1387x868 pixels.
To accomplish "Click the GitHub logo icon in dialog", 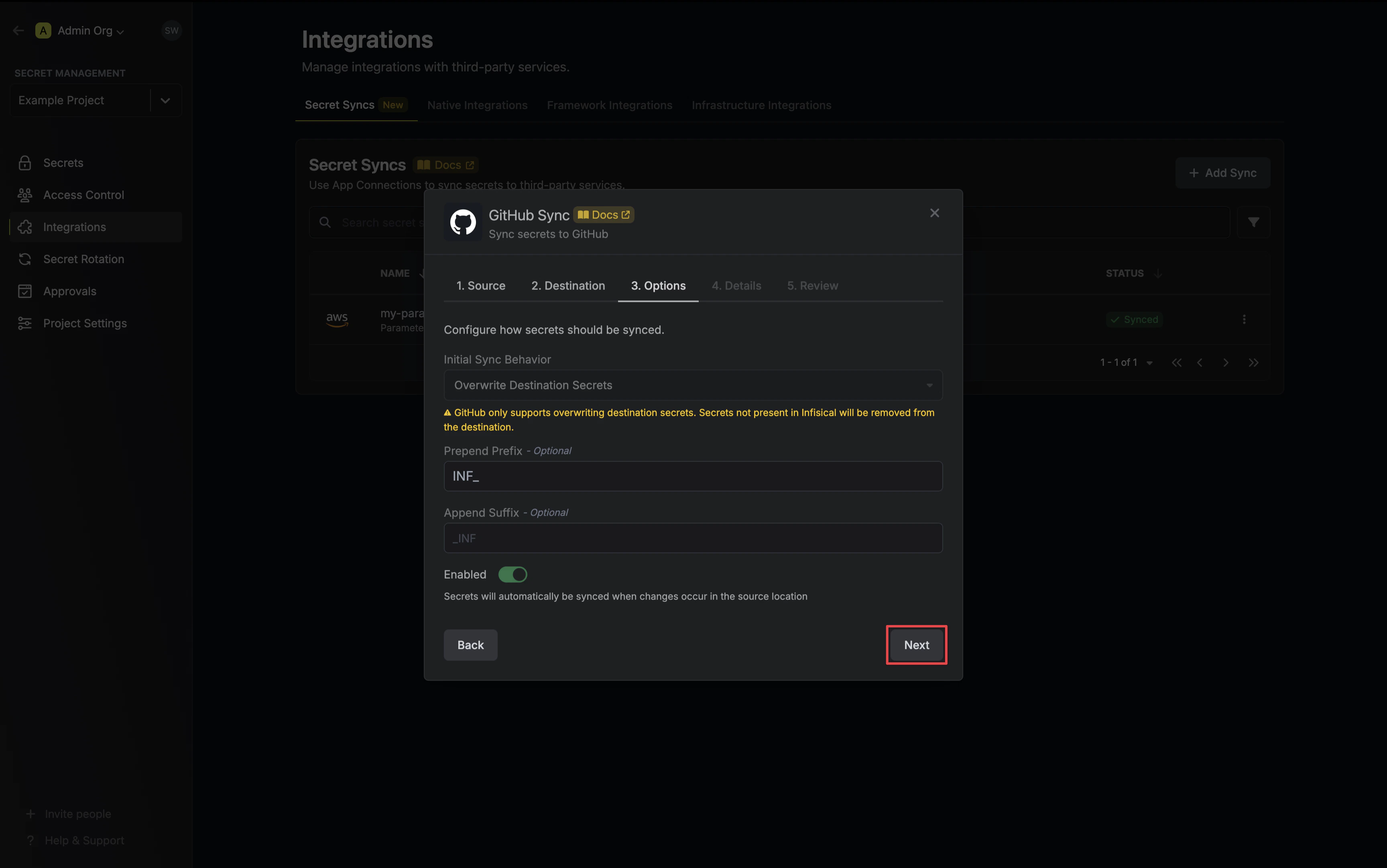I will point(463,222).
